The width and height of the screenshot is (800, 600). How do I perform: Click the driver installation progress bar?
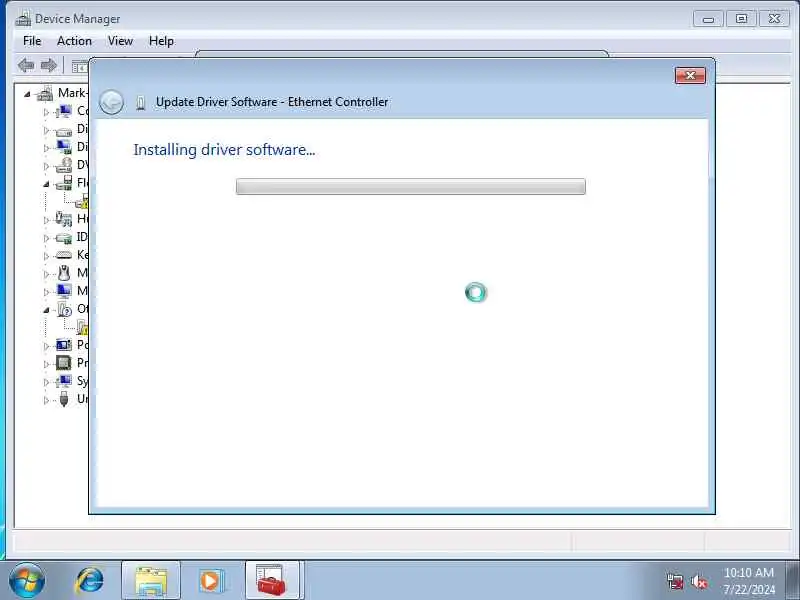(x=411, y=186)
